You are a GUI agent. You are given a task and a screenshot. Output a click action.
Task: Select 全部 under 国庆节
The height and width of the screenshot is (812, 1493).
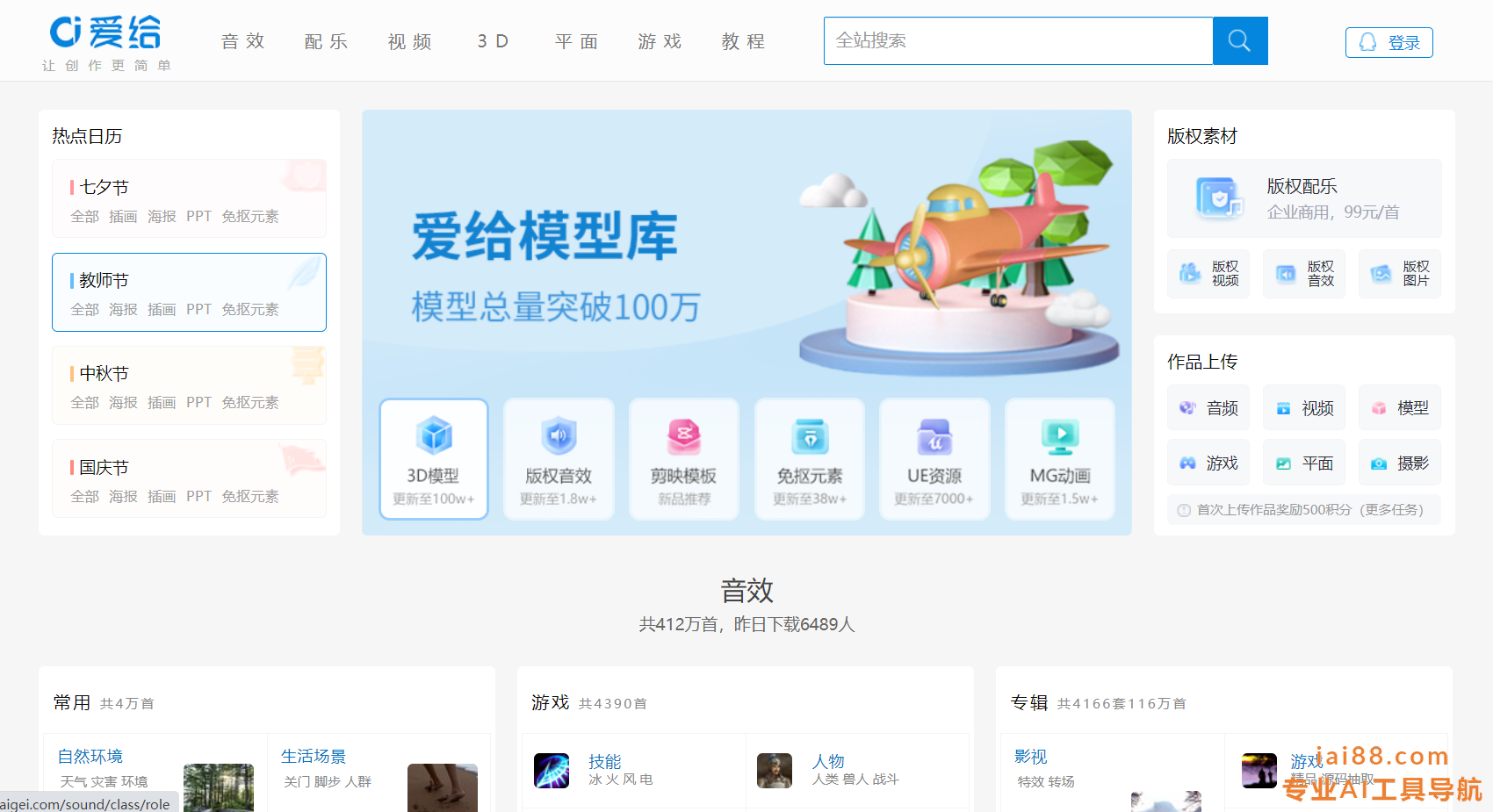84,496
